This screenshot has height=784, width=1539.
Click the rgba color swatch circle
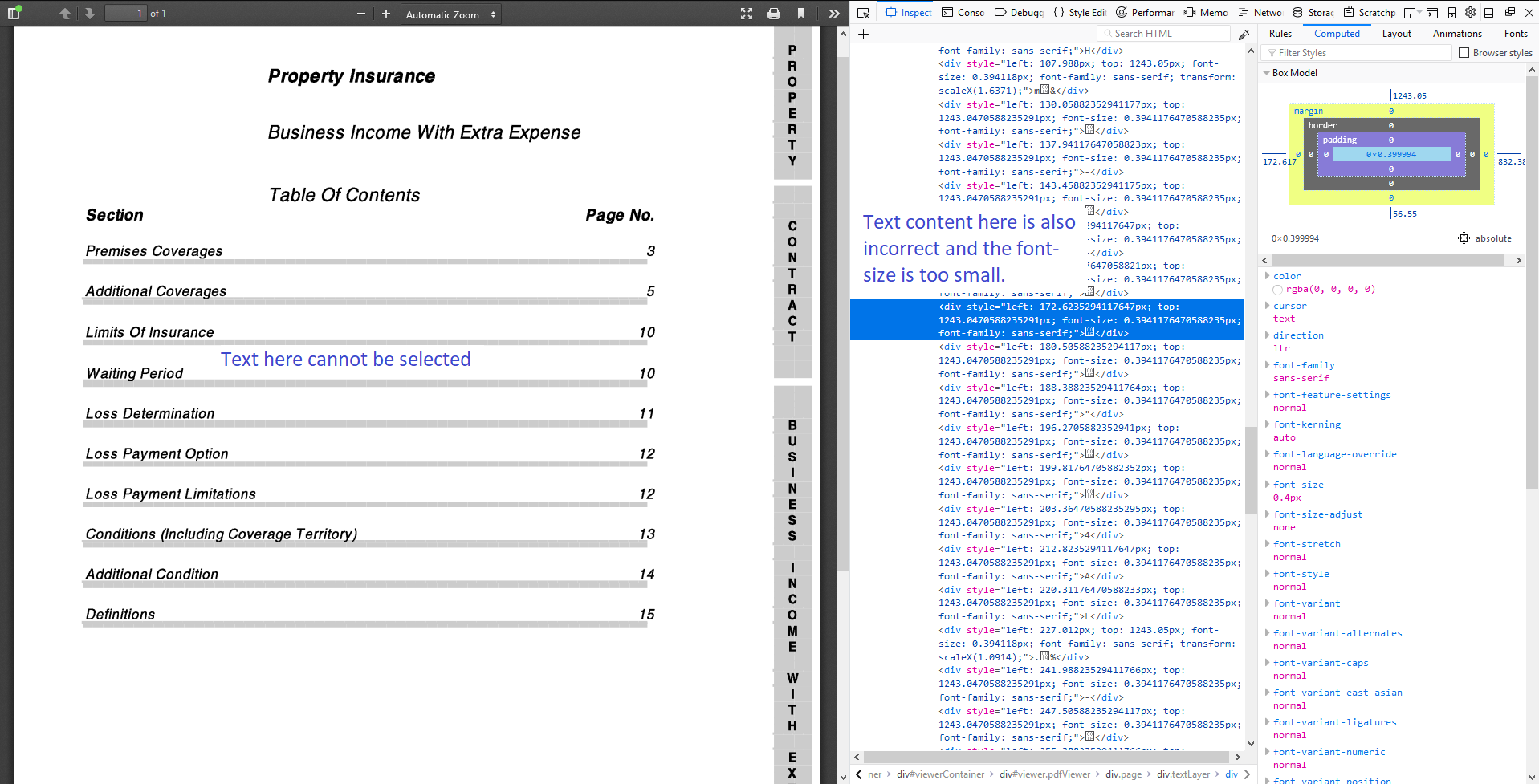(1276, 290)
